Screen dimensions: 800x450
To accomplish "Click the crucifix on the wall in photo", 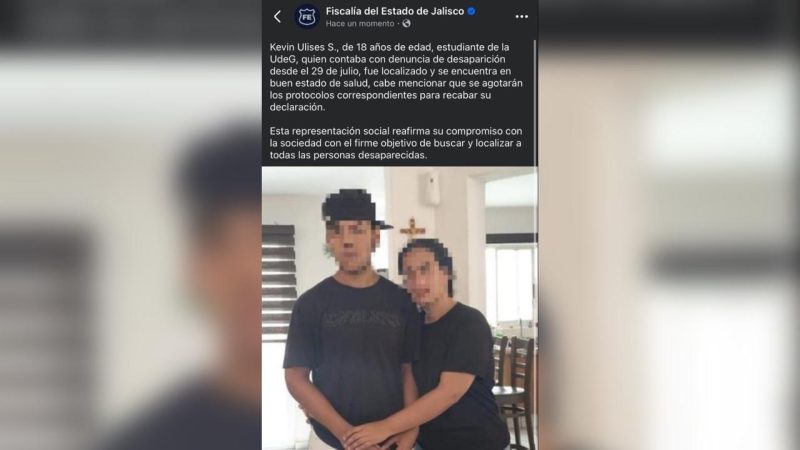I will (413, 229).
